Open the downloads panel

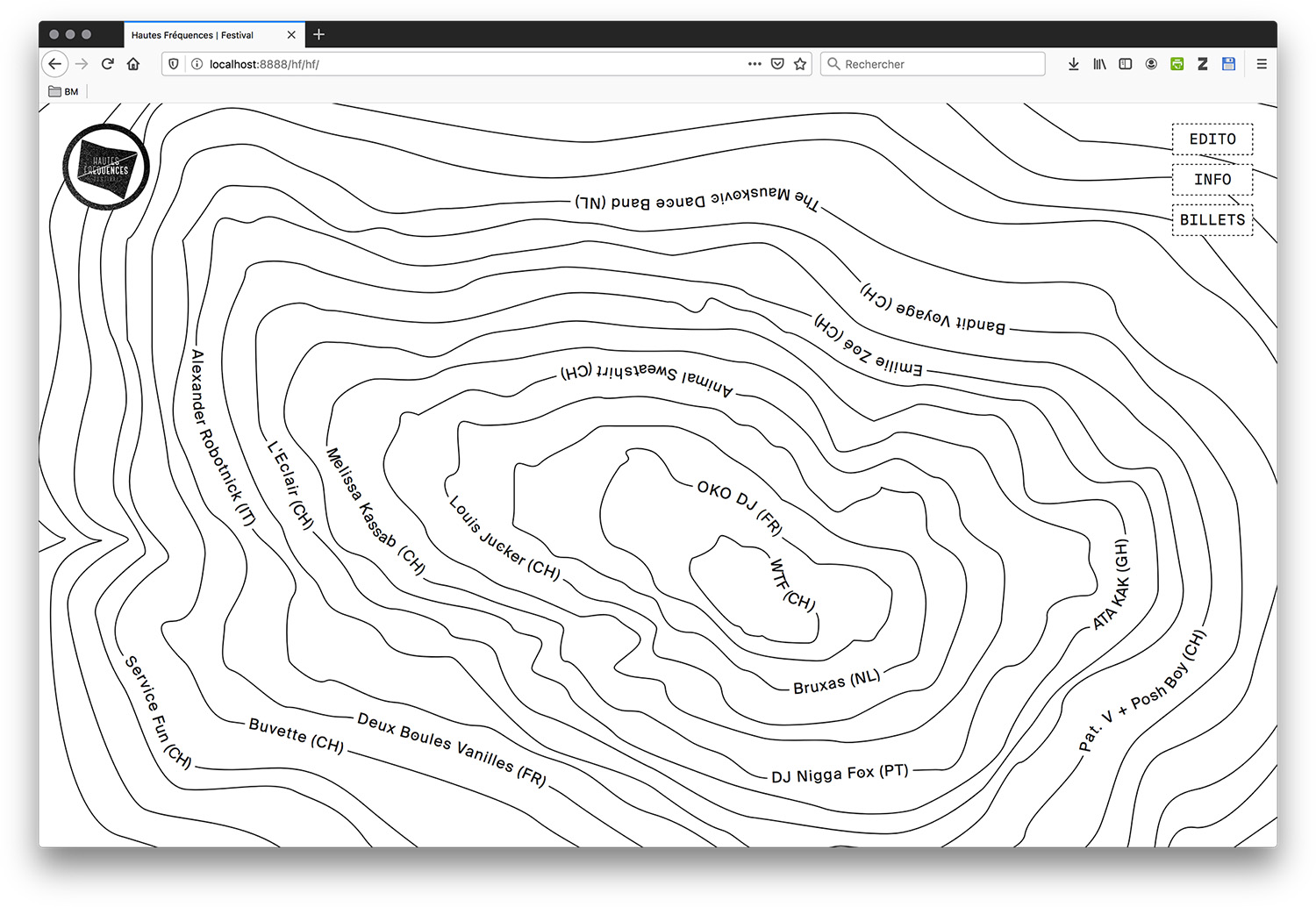1073,64
